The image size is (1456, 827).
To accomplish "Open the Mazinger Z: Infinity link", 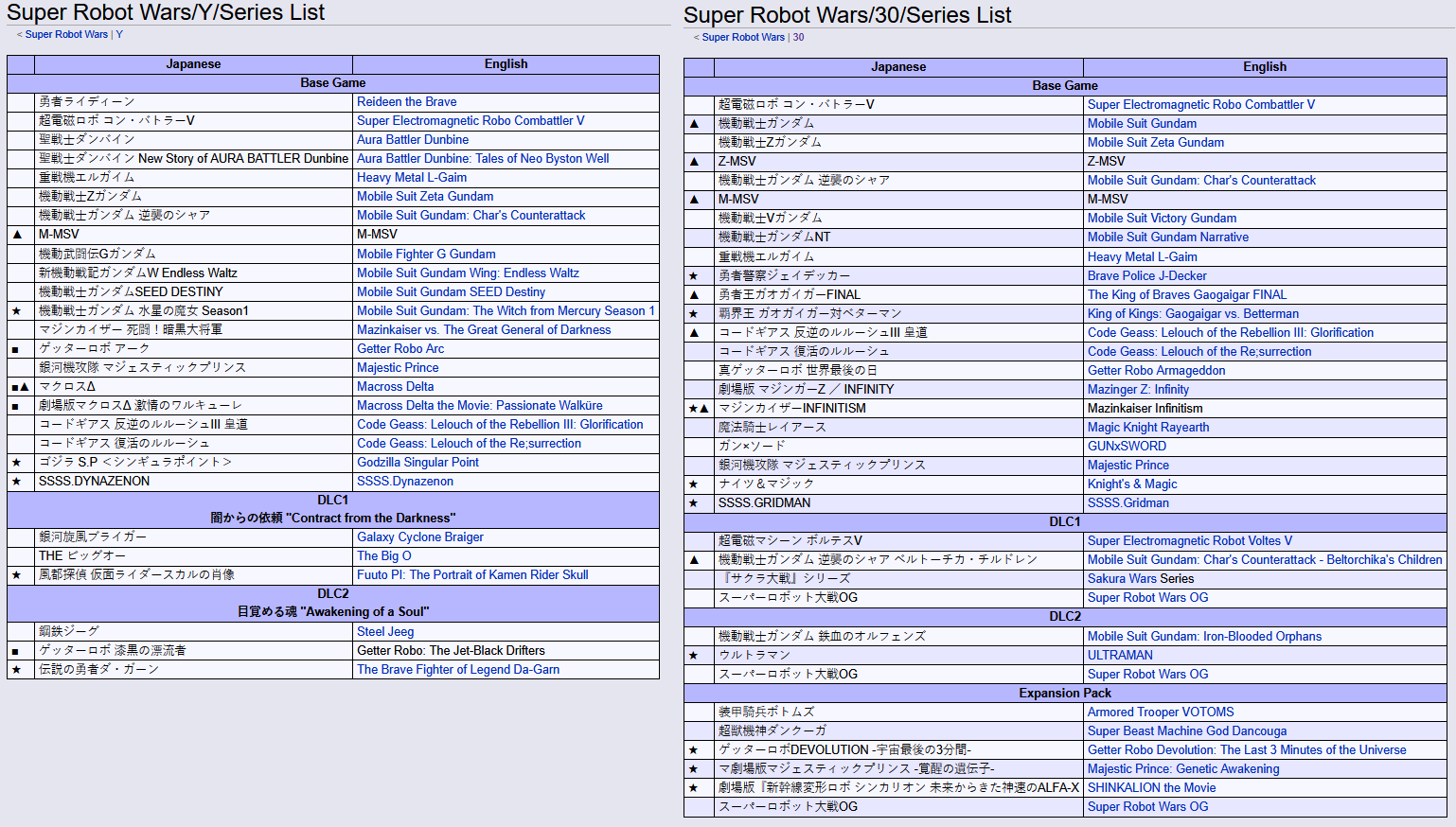I will pos(1138,390).
